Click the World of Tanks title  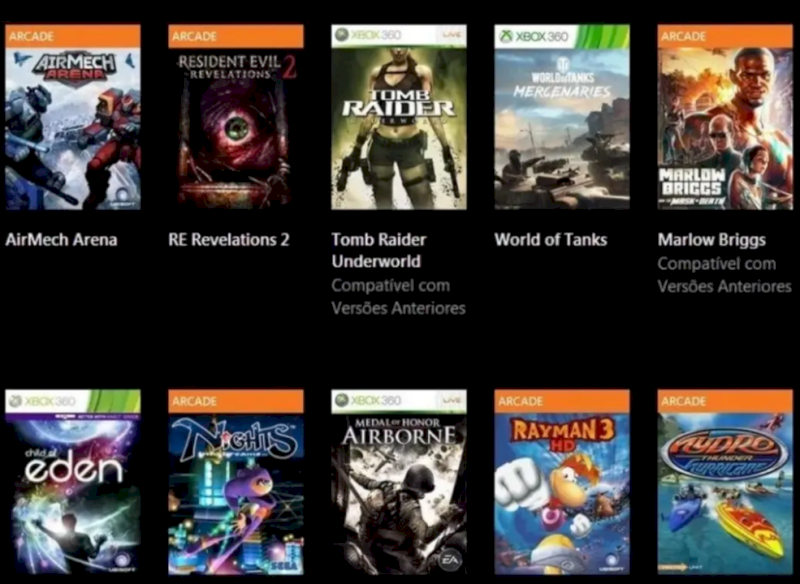coord(551,240)
